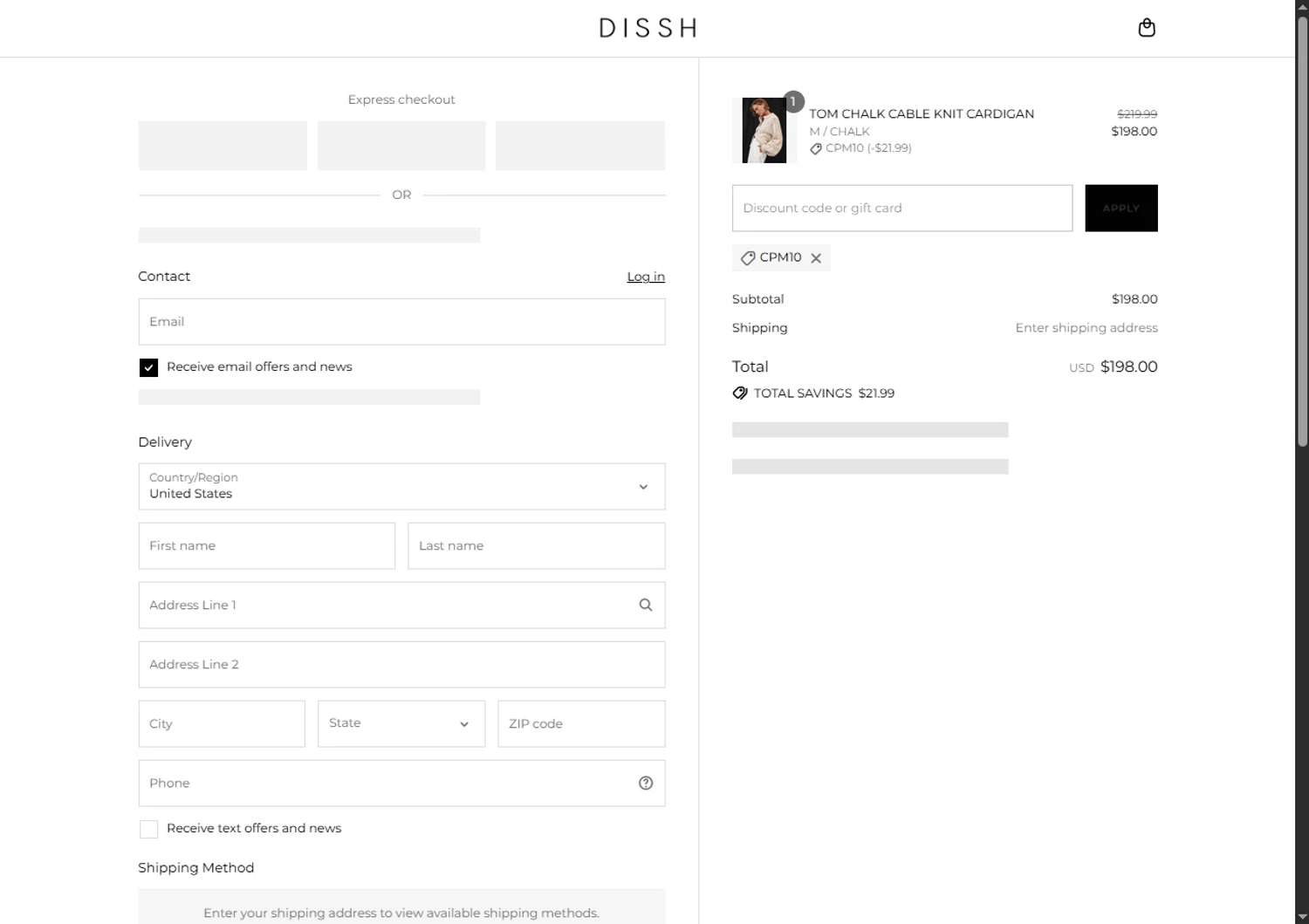Click the M / CHALK variant text

coord(840,132)
